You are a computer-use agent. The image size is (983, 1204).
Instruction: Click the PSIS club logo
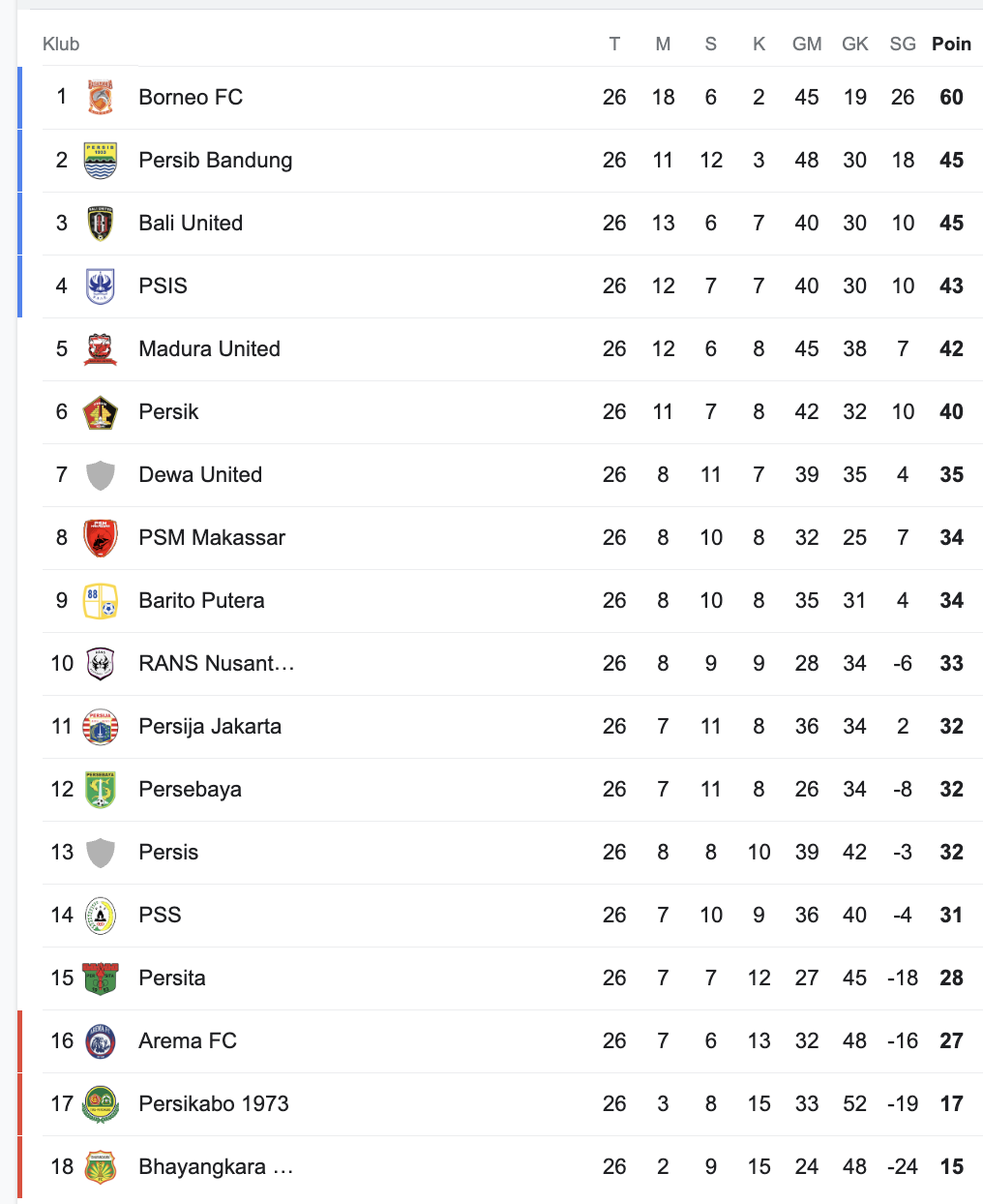click(101, 286)
